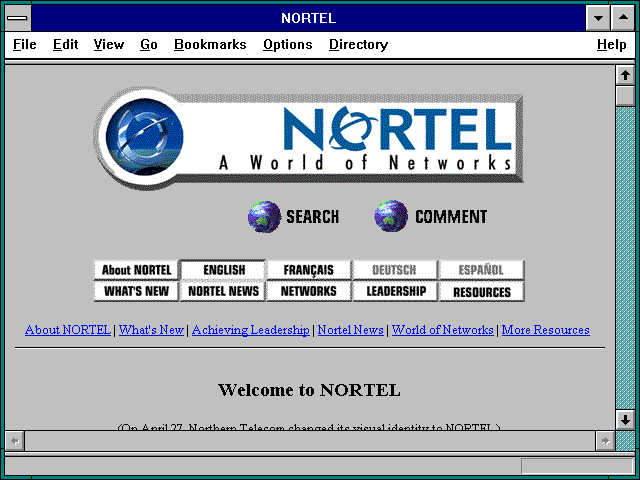Click the About NORTEL image button
This screenshot has height=480, width=640.
[136, 270]
